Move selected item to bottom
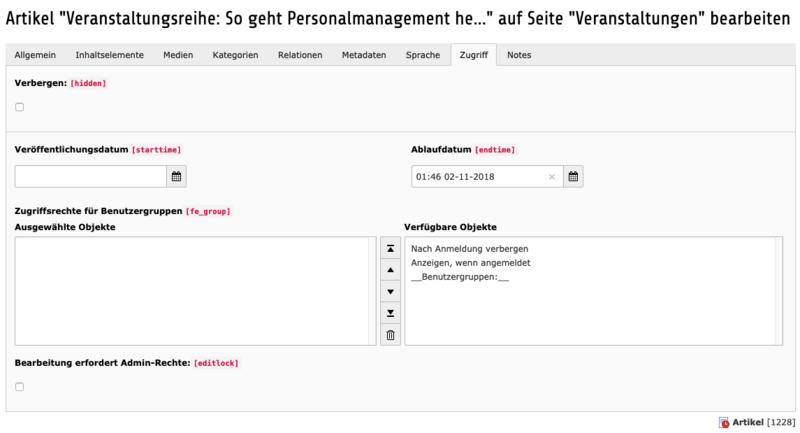Viewport: 800px width, 433px height. coord(390,314)
